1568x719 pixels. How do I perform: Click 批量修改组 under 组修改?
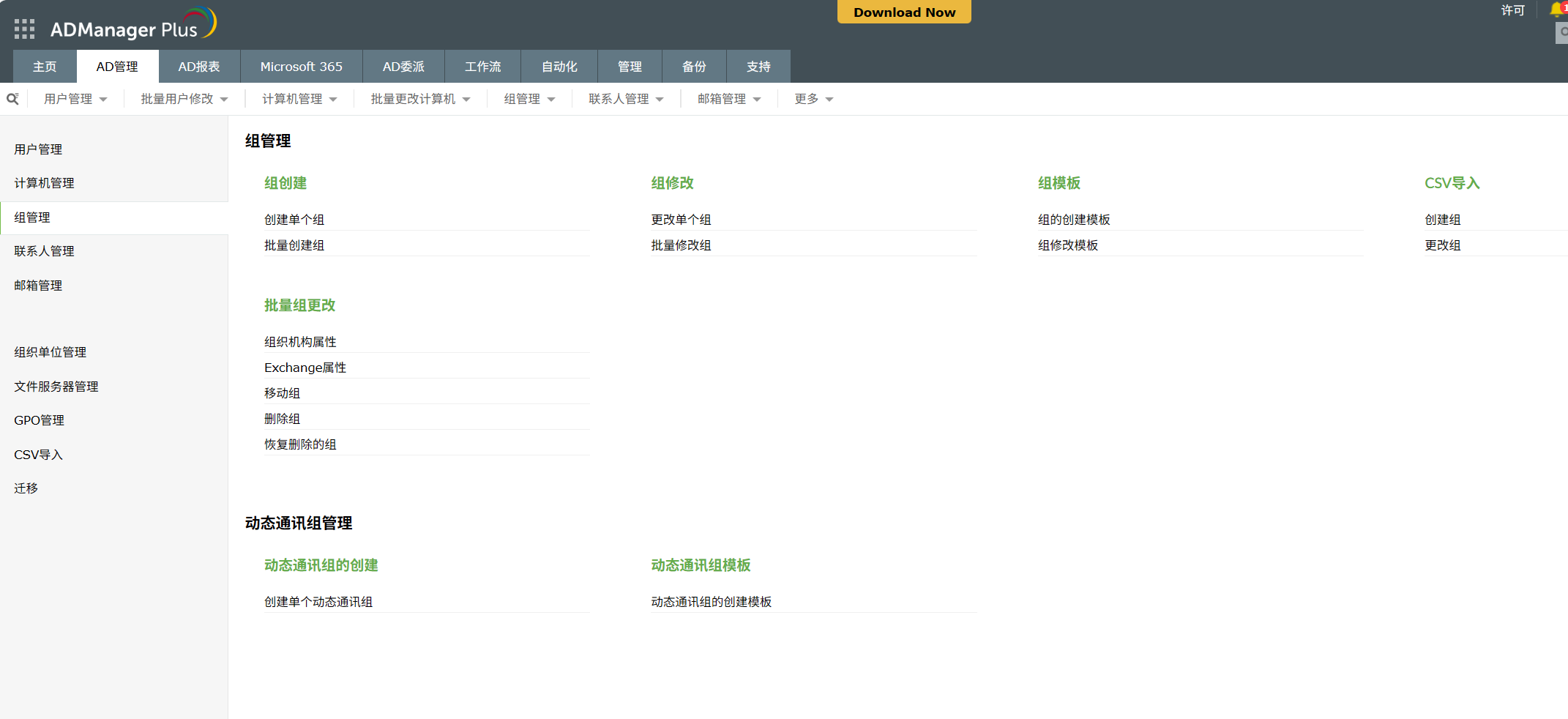pos(681,245)
